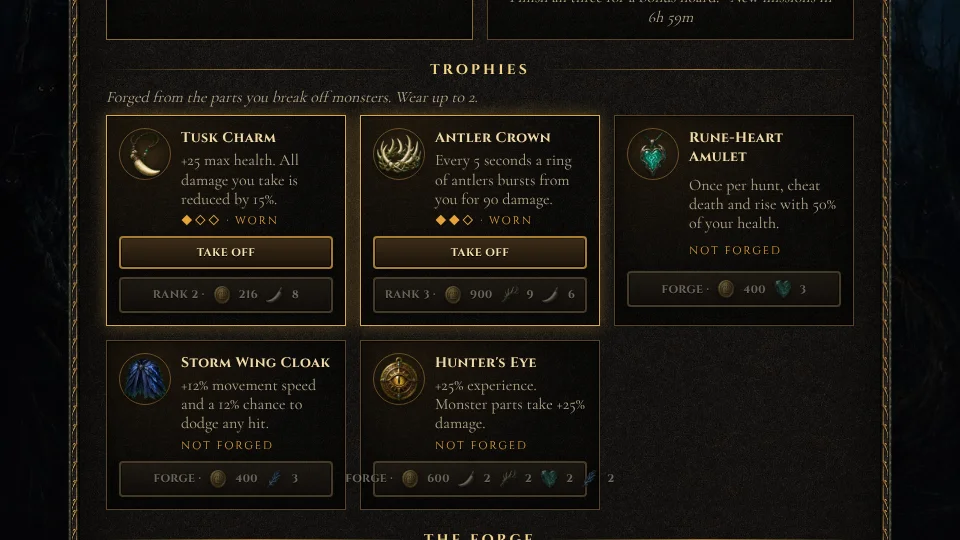Forge the Rune-Heart Amulet for 400
960x540 pixels.
click(x=733, y=289)
